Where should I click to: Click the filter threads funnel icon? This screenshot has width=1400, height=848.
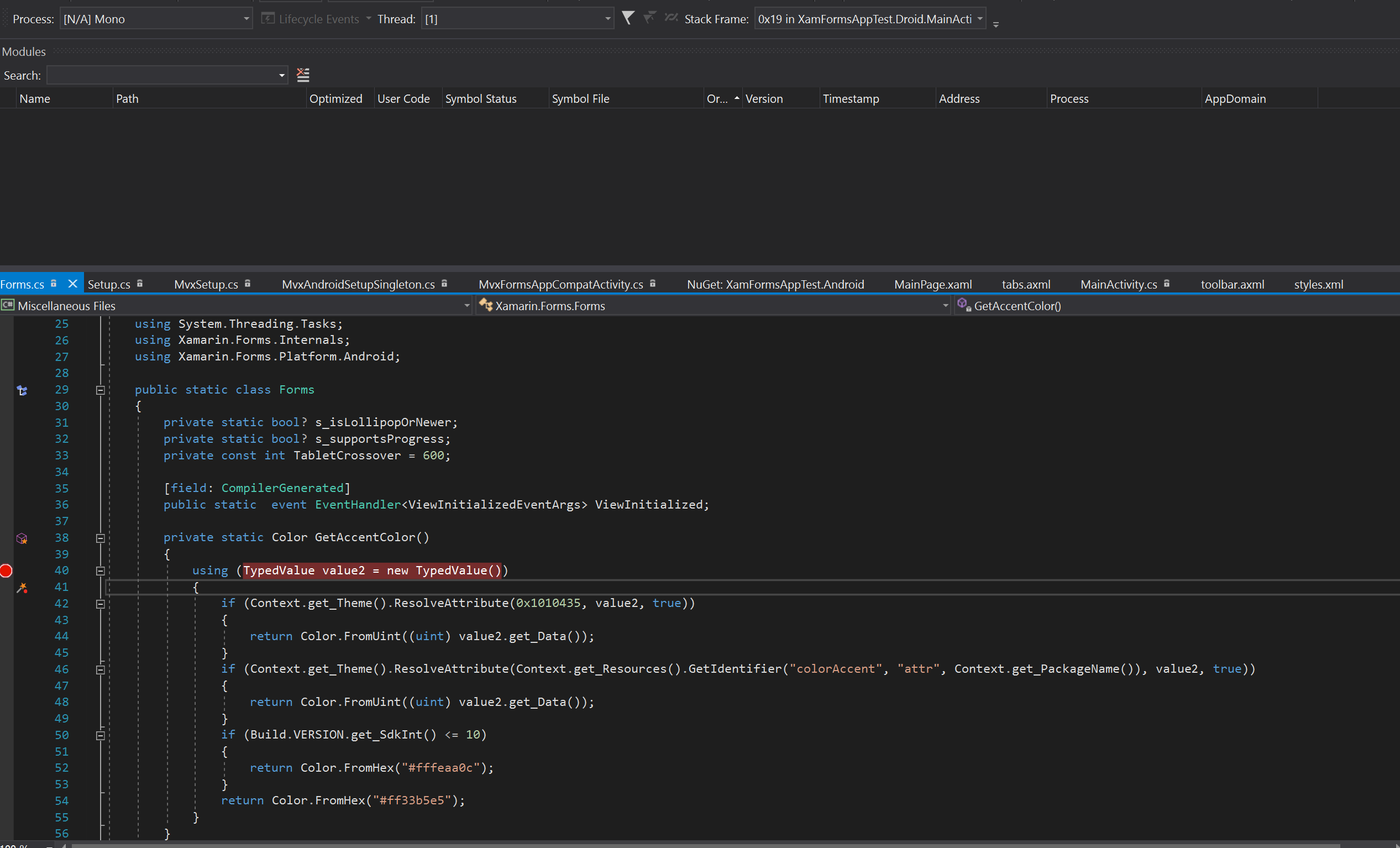point(628,18)
